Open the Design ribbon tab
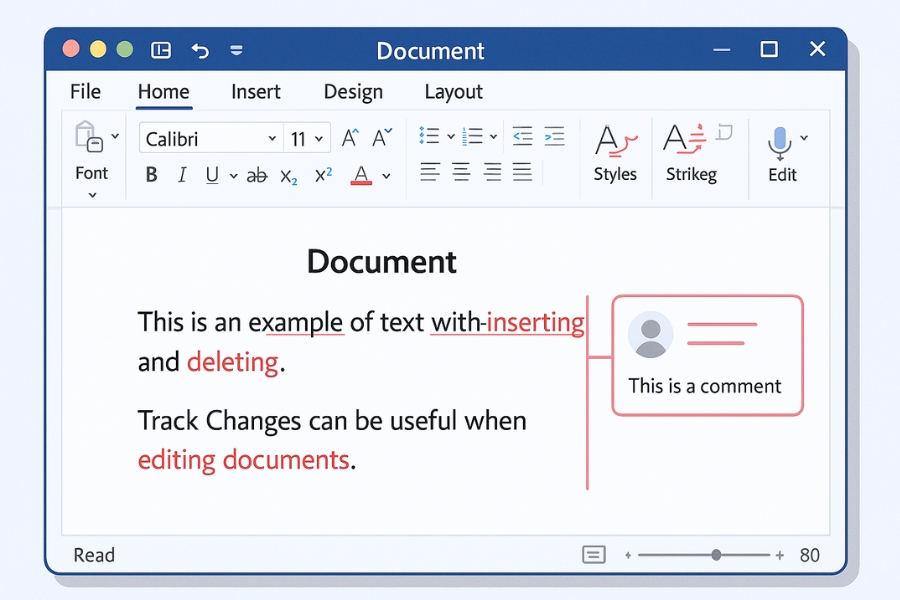Viewport: 900px width, 600px height. (x=352, y=91)
